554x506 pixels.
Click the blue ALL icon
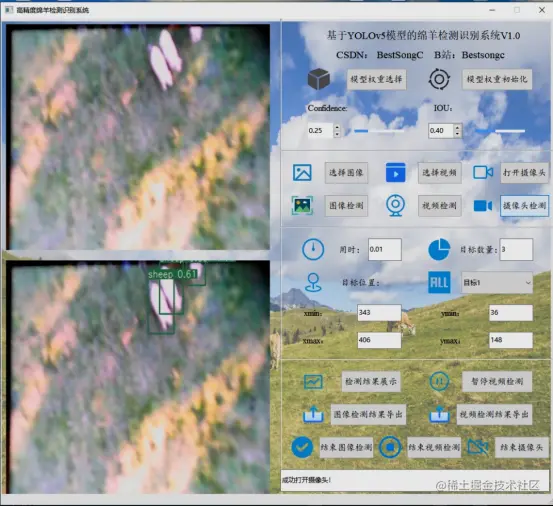pos(439,282)
